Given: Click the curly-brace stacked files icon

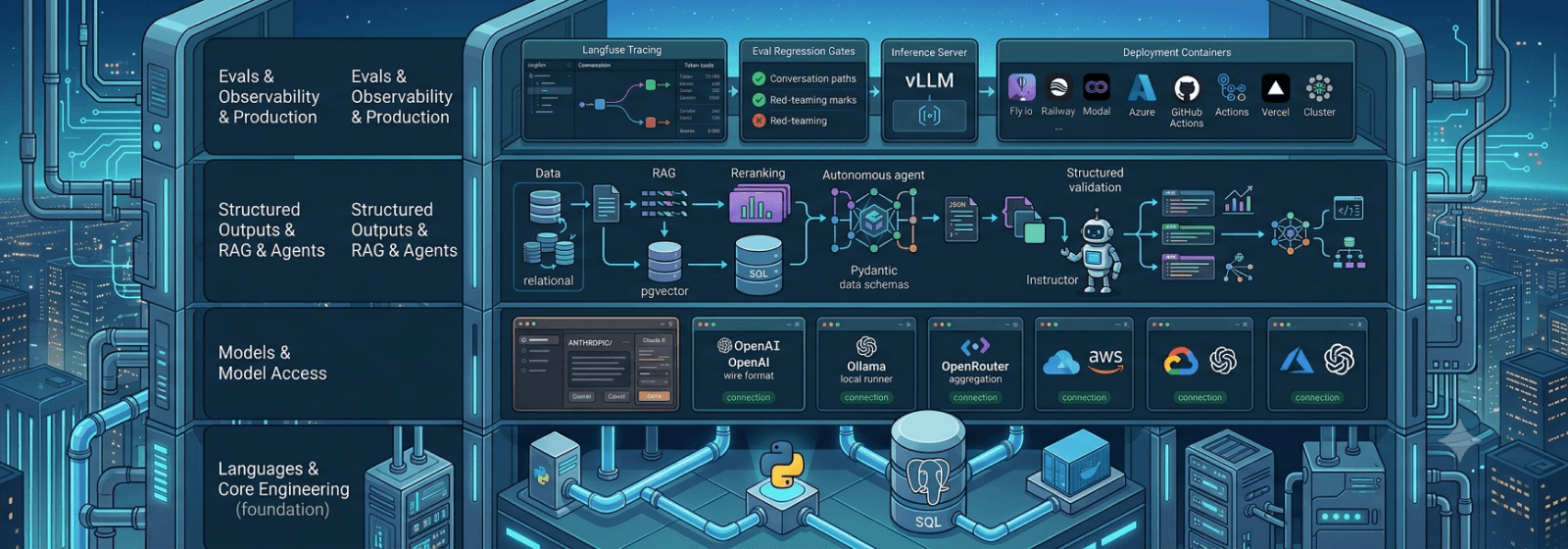Looking at the screenshot, I should 1023,219.
